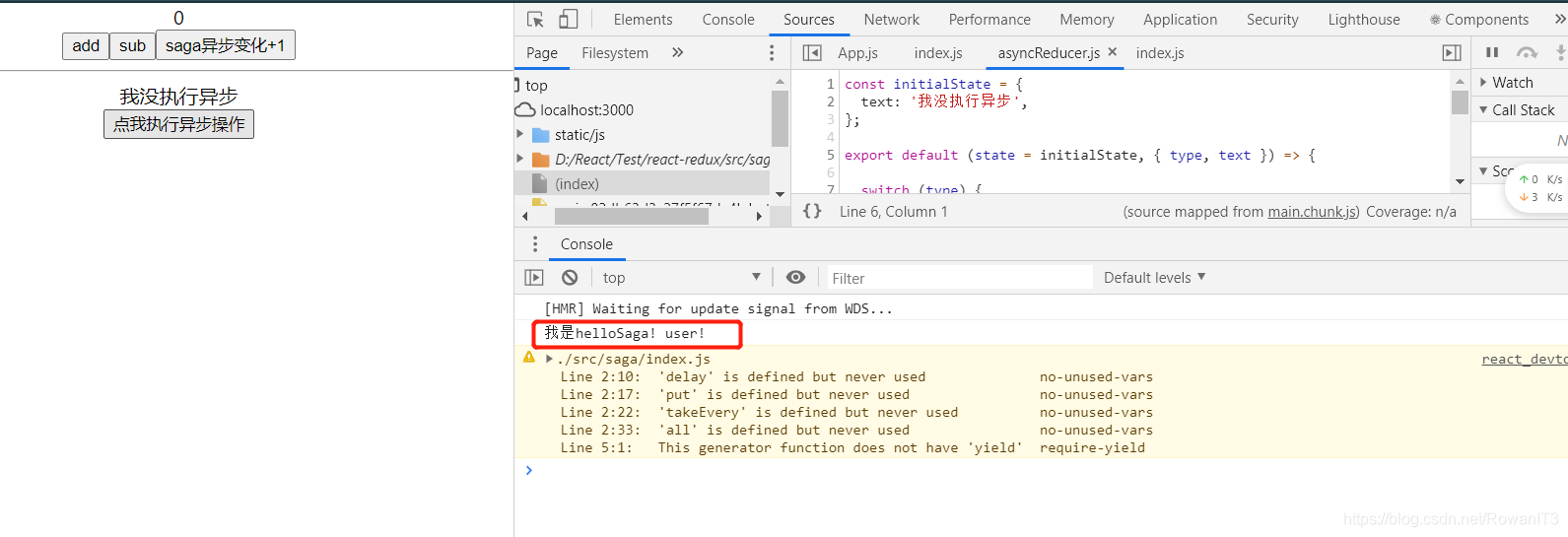This screenshot has width=1568, height=537.
Task: Select the Page navigator tab
Action: [542, 52]
